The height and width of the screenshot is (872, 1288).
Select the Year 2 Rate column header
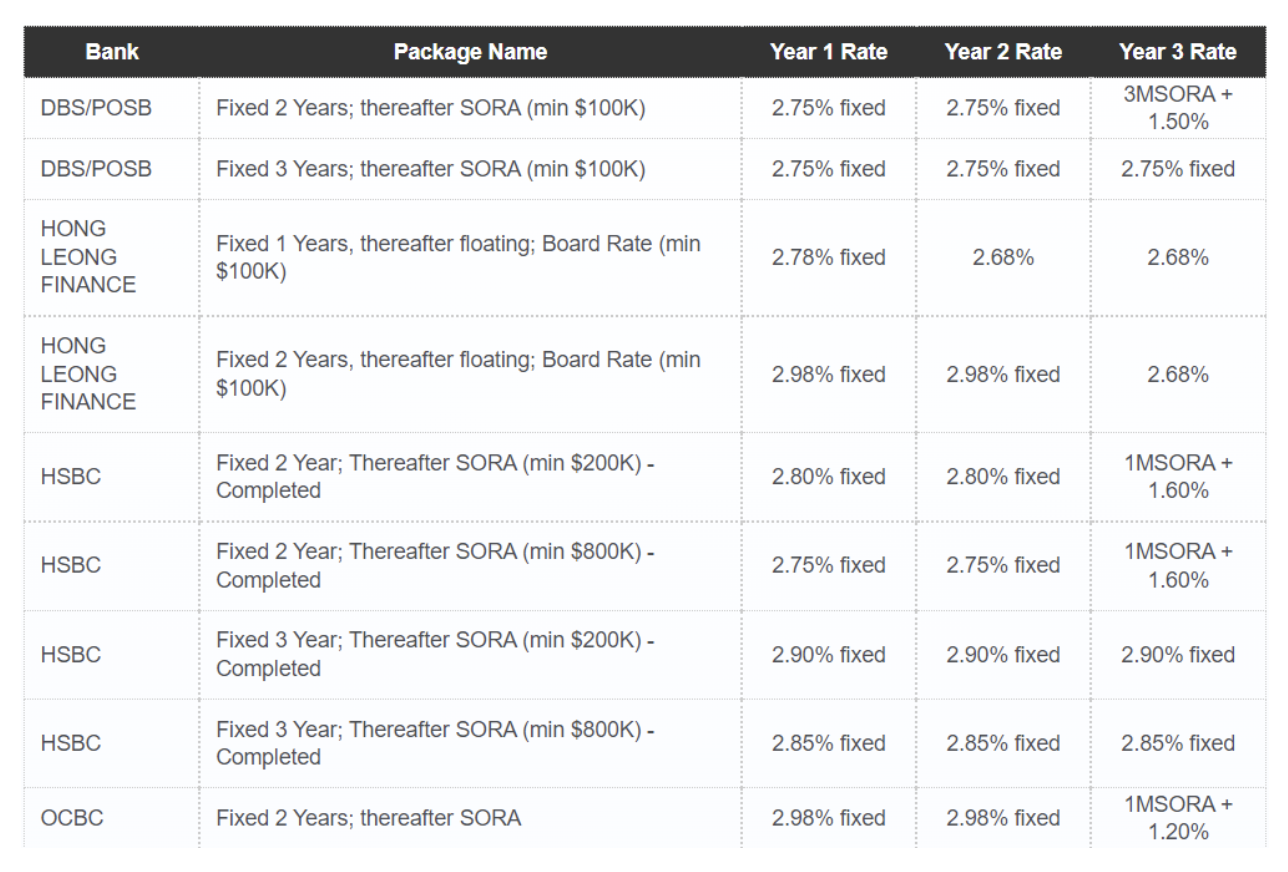click(1003, 53)
